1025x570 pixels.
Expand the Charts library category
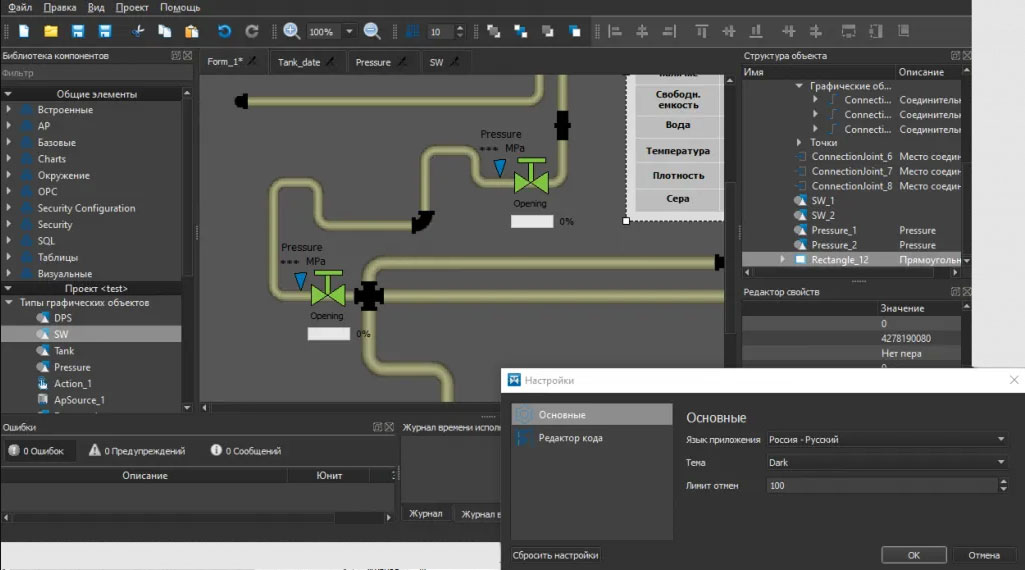pos(9,159)
